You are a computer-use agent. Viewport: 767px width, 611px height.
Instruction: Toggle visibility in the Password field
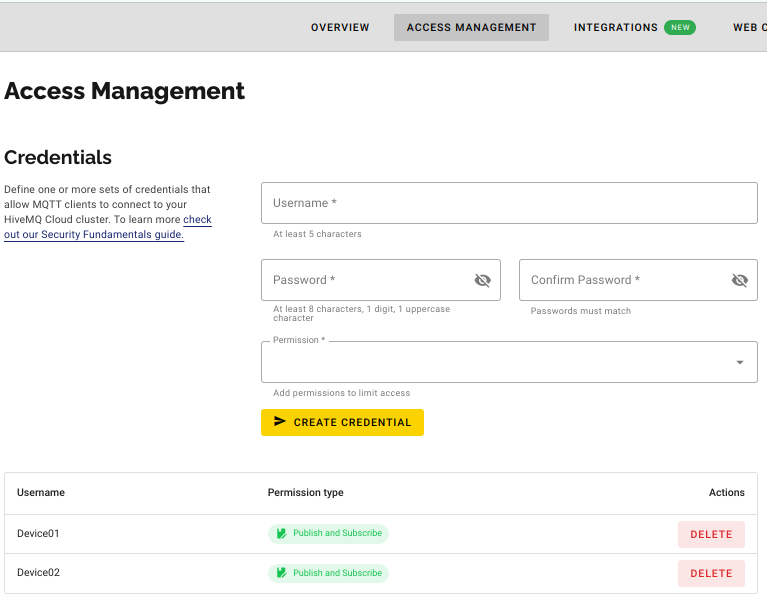[x=482, y=280]
